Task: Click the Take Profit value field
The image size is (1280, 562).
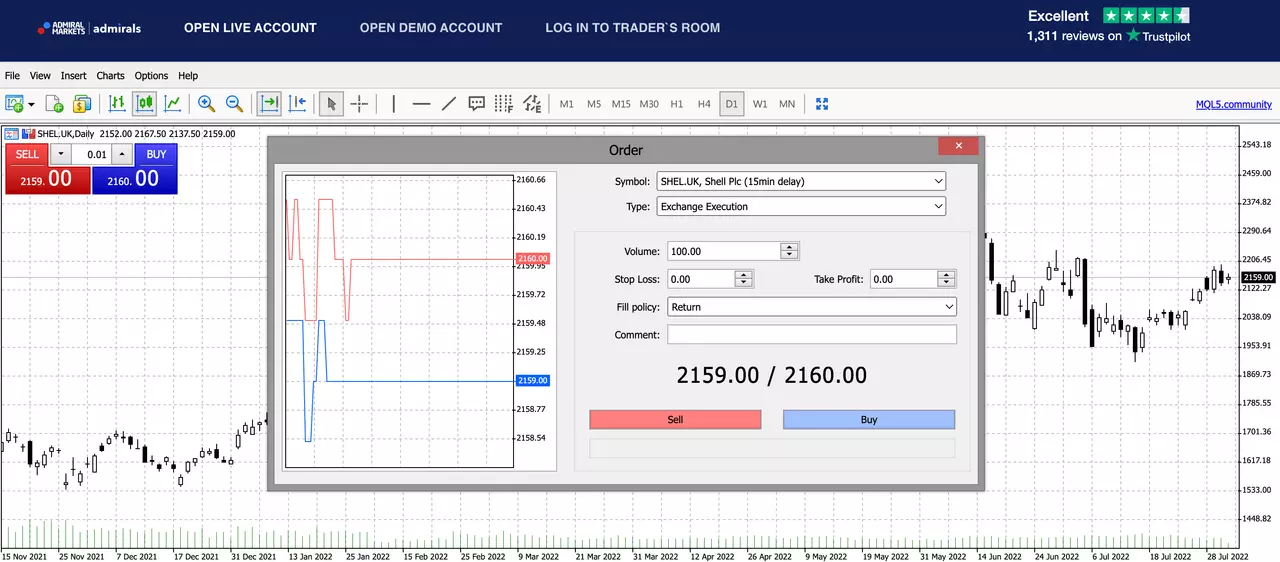Action: tap(903, 280)
